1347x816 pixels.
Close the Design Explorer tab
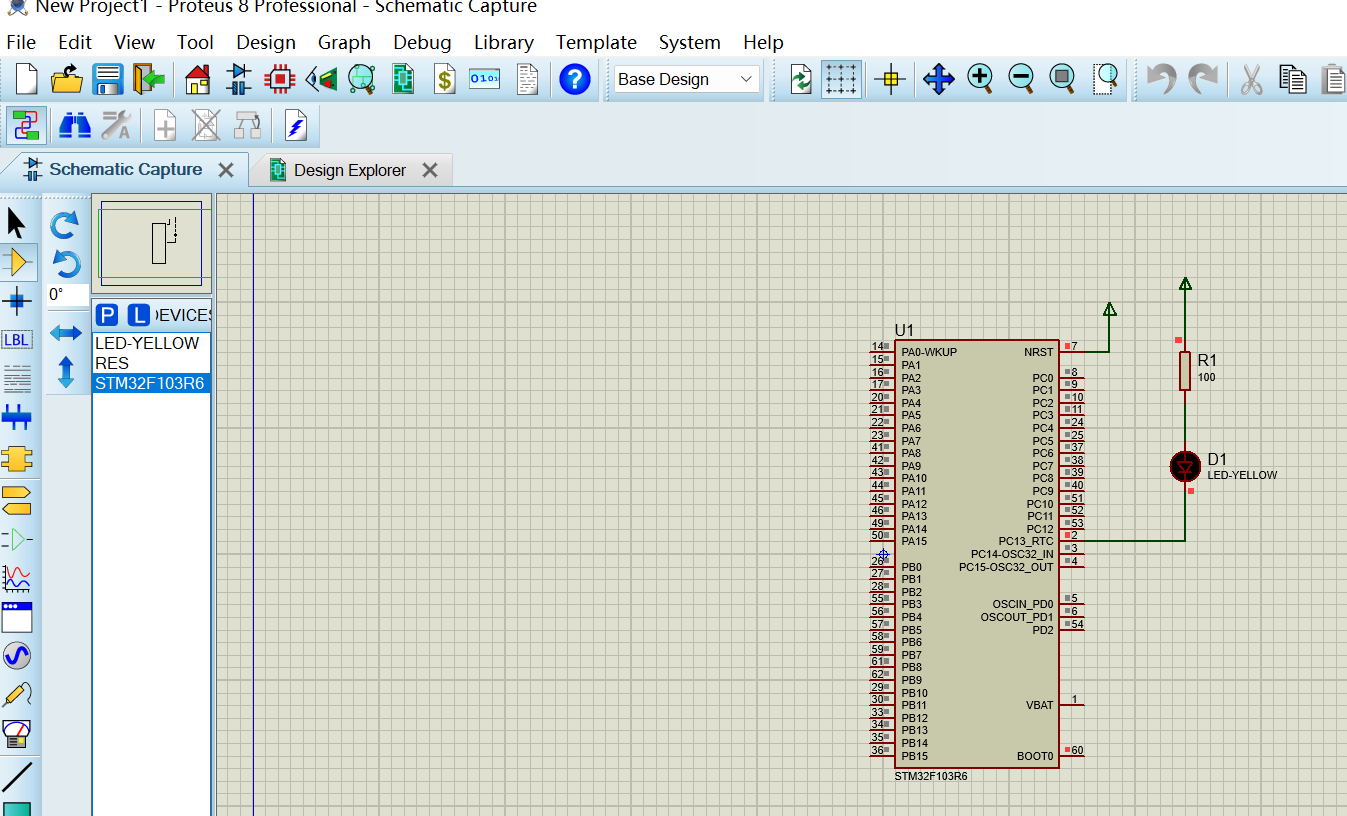point(430,170)
